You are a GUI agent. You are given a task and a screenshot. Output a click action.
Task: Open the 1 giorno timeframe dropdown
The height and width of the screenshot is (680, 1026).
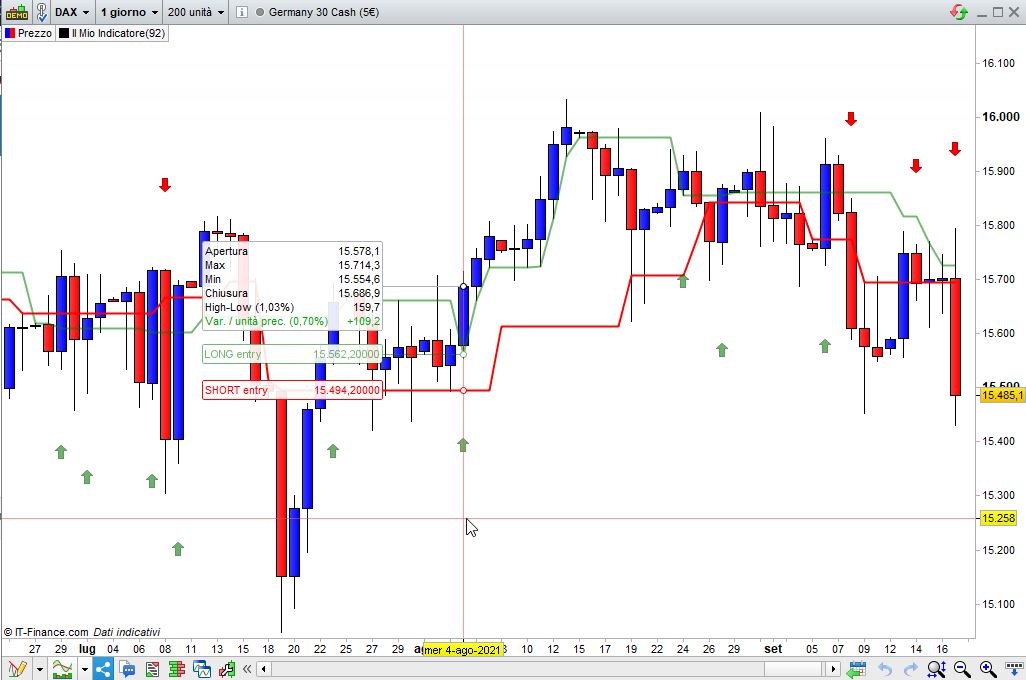130,12
